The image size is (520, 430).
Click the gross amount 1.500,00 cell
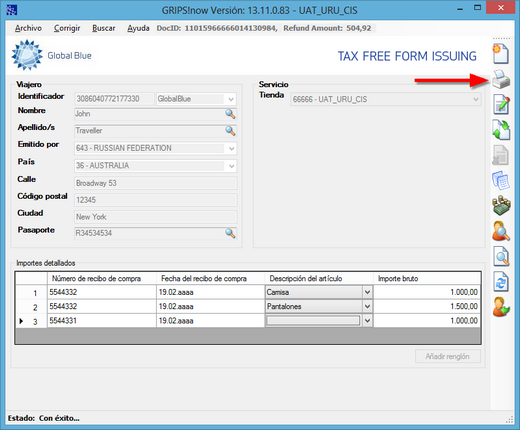tap(427, 306)
